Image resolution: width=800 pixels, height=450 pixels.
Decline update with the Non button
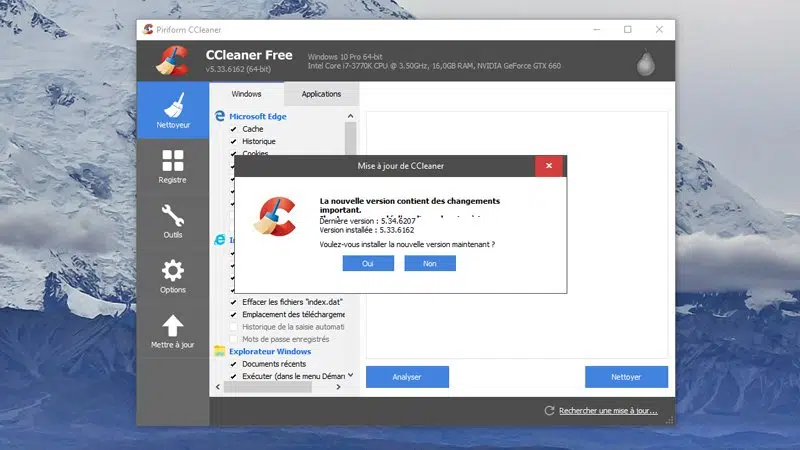pyautogui.click(x=430, y=263)
